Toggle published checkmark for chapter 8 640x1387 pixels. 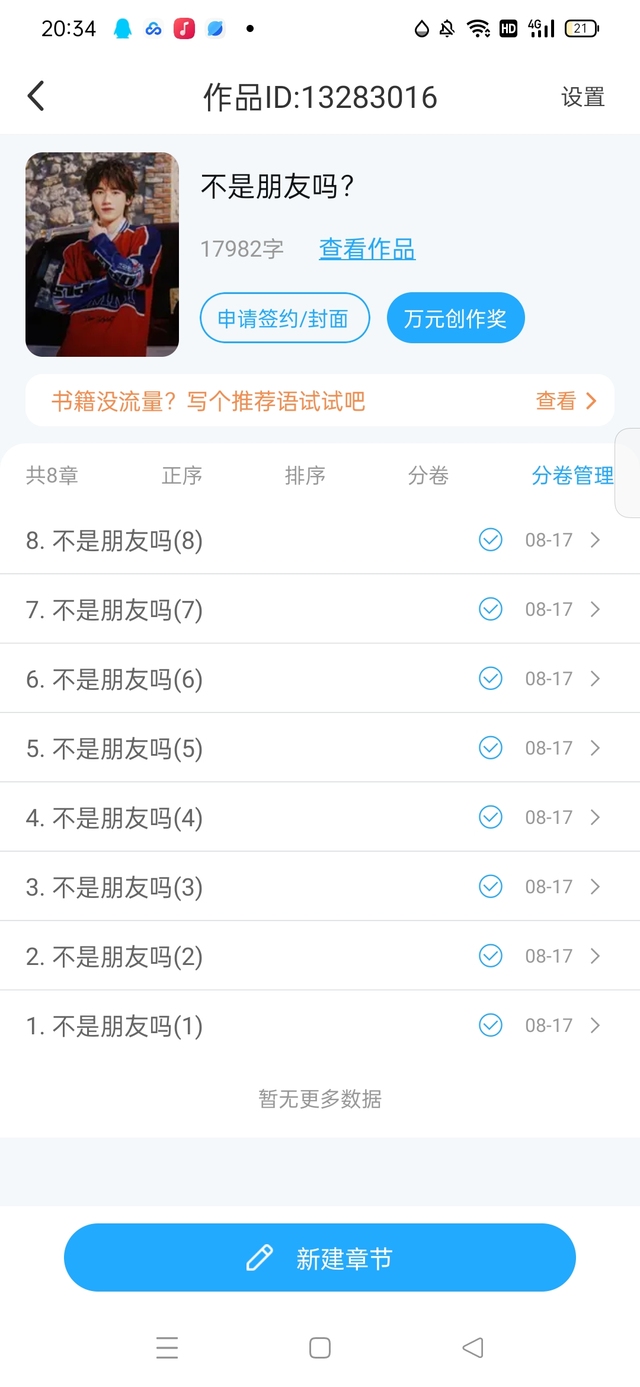coord(490,540)
